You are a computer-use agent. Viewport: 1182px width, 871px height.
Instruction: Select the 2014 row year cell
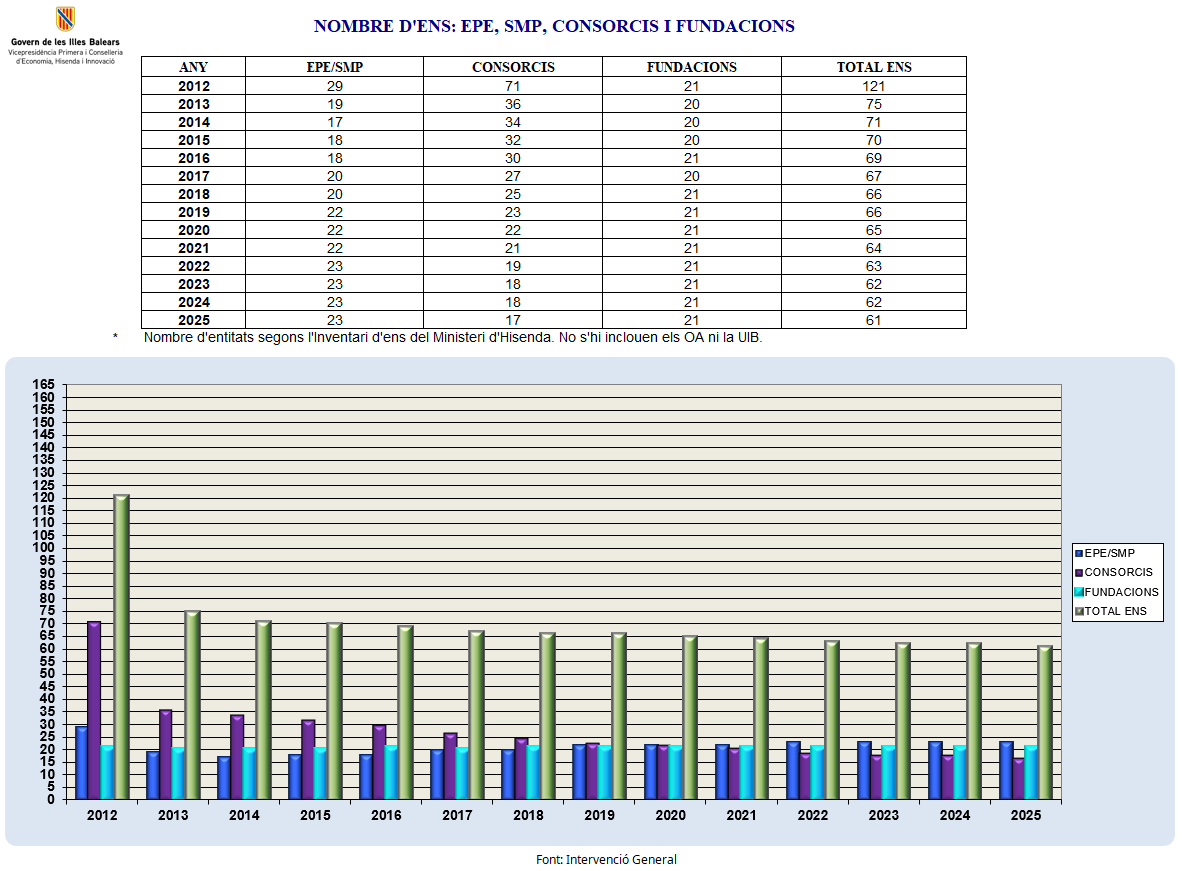(x=194, y=122)
